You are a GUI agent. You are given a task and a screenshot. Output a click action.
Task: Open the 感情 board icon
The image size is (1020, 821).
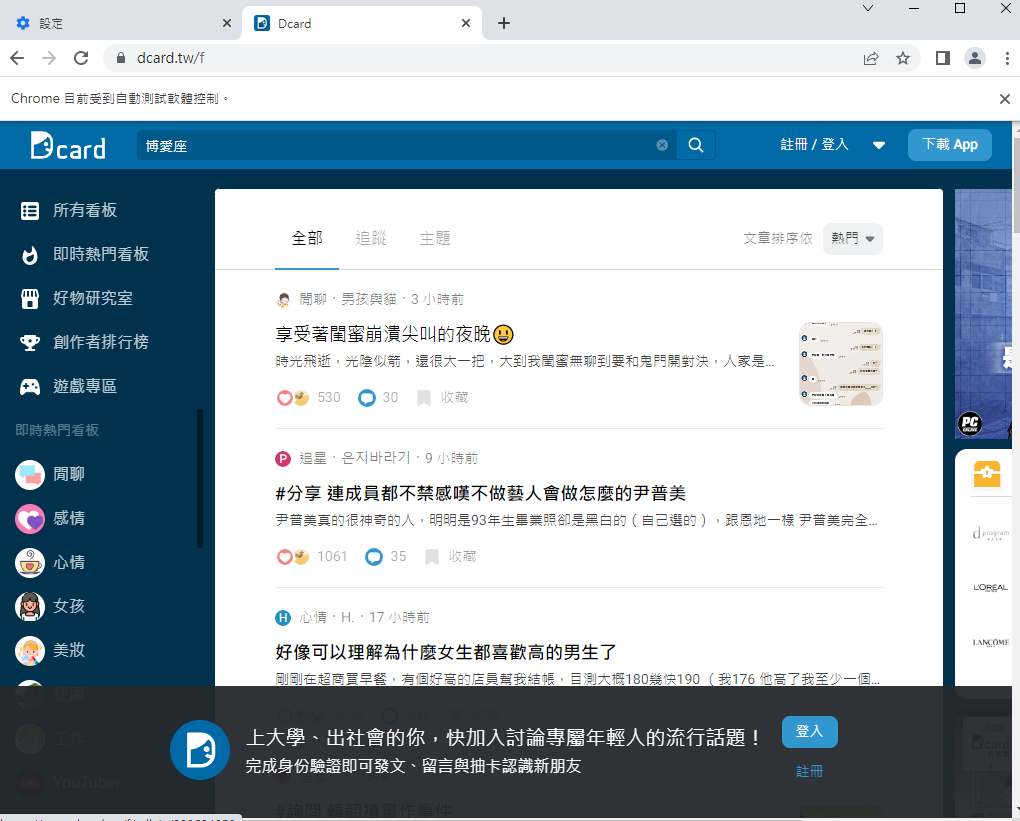[30, 518]
